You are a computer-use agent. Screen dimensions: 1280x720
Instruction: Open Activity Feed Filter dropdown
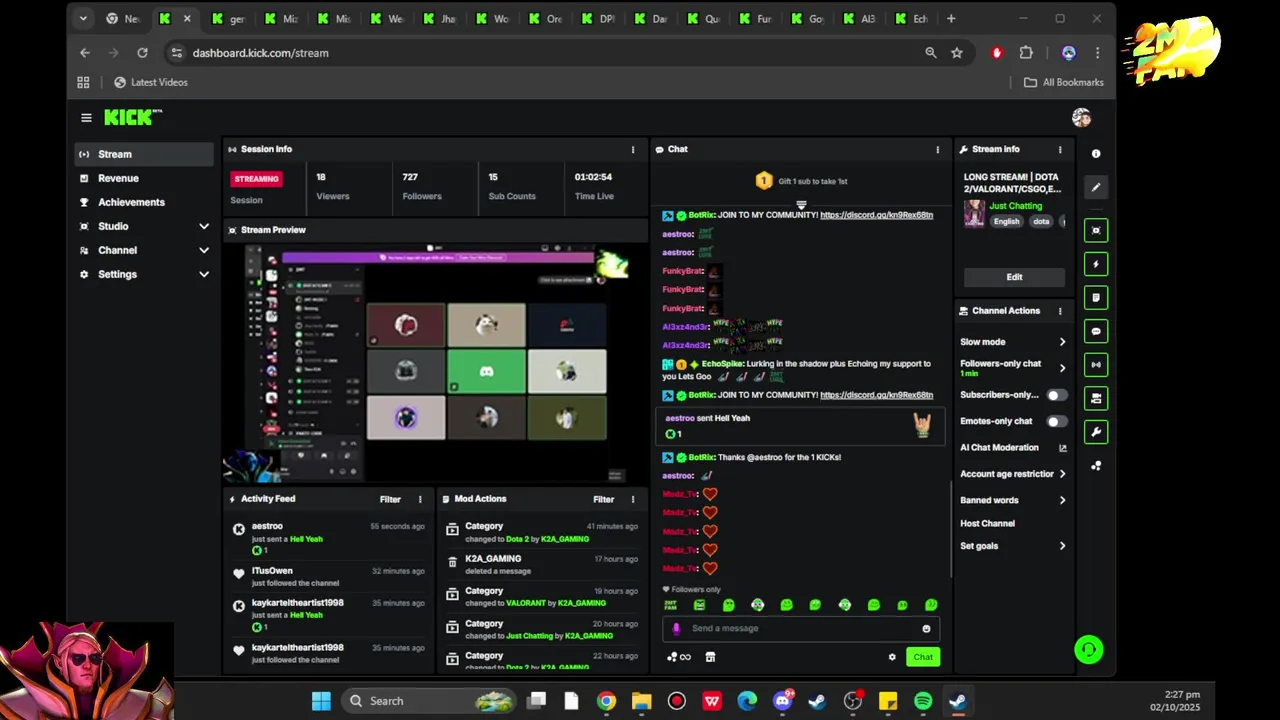click(390, 499)
